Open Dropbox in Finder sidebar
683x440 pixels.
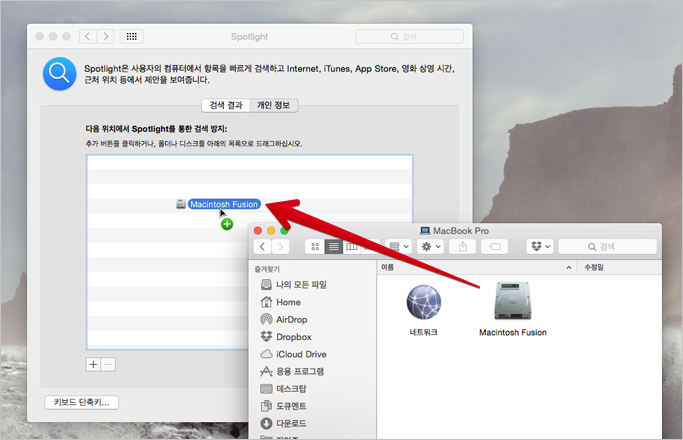tap(286, 337)
